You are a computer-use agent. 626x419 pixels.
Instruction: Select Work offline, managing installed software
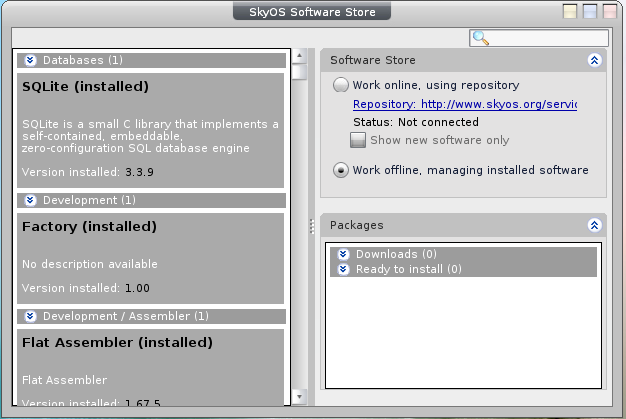tap(341, 170)
